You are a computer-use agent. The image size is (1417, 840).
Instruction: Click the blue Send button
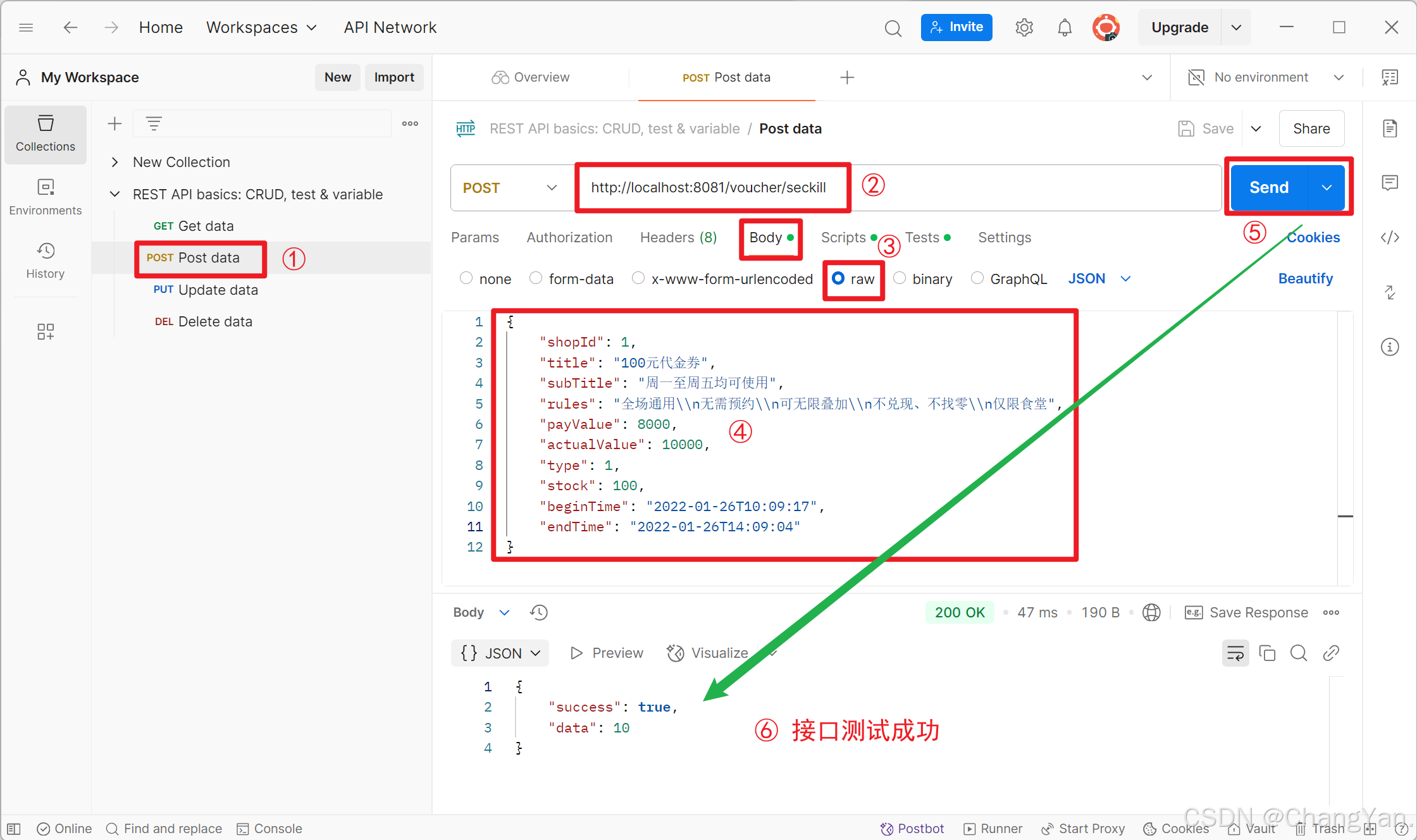click(x=1269, y=187)
